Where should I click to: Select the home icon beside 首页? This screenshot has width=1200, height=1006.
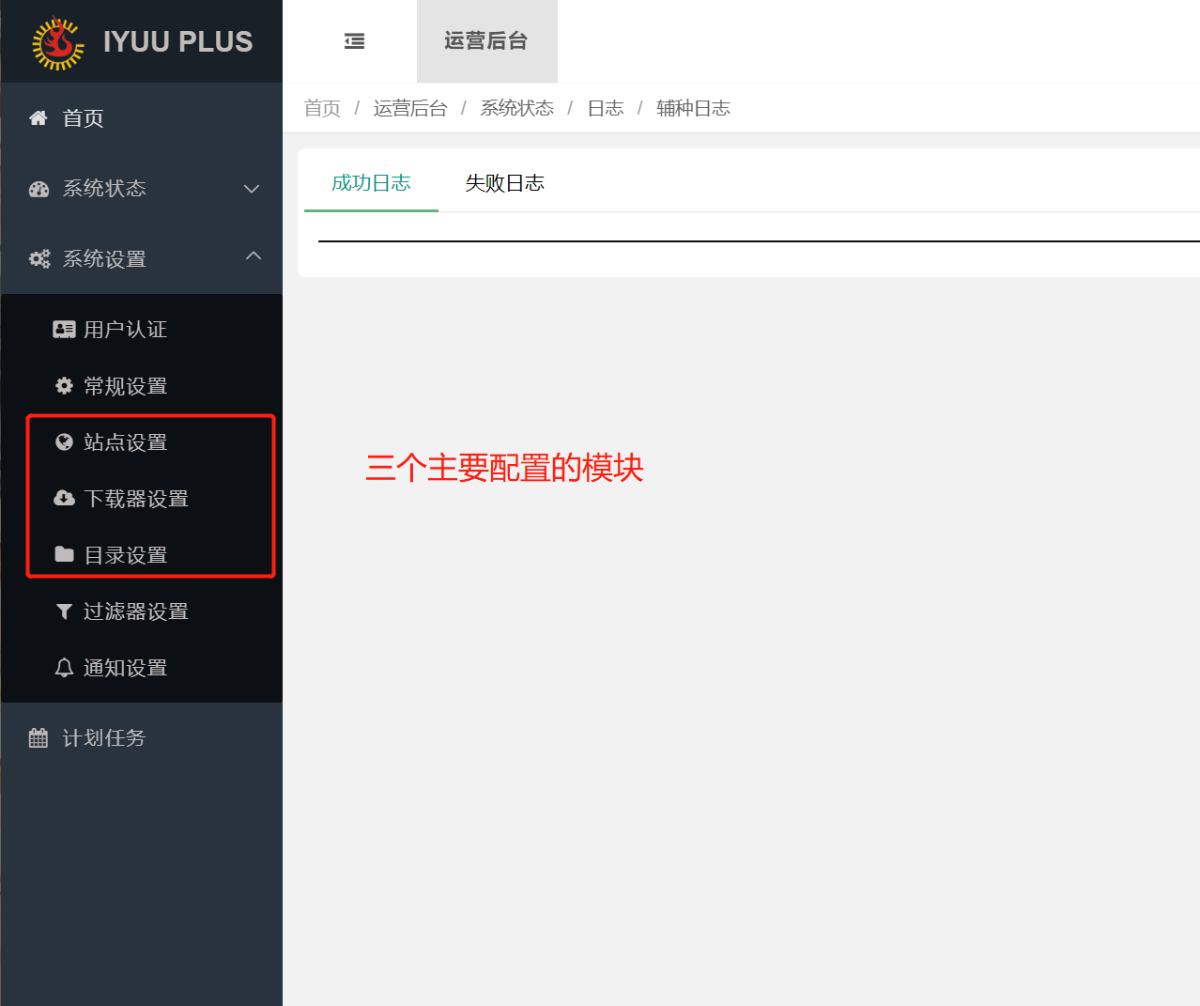tap(36, 117)
